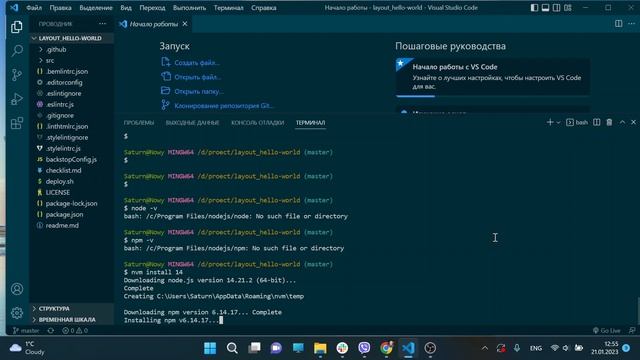Click Go Live in status bar
This screenshot has width=640, height=360.
tap(607, 331)
